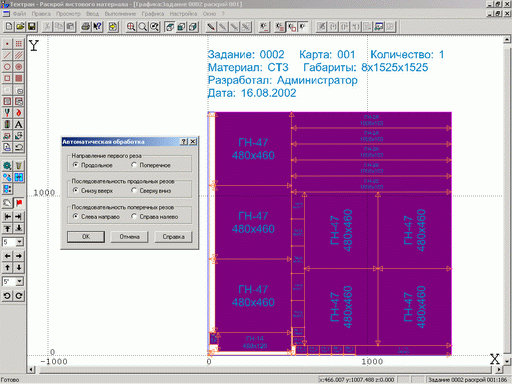Viewport: 512px width, 384px height.
Task: Click the horizontal scrollbar left arrow
Action: (31, 369)
